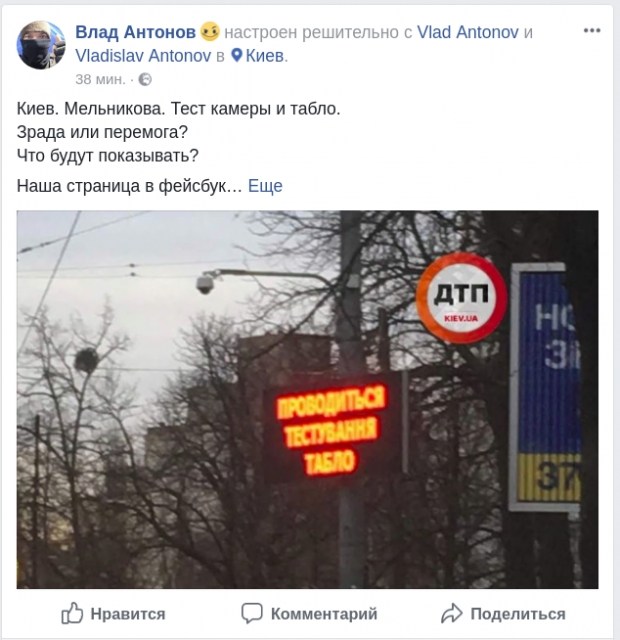Image resolution: width=620 pixels, height=640 pixels.
Task: Click the masked profile avatar picture
Action: [x=41, y=45]
